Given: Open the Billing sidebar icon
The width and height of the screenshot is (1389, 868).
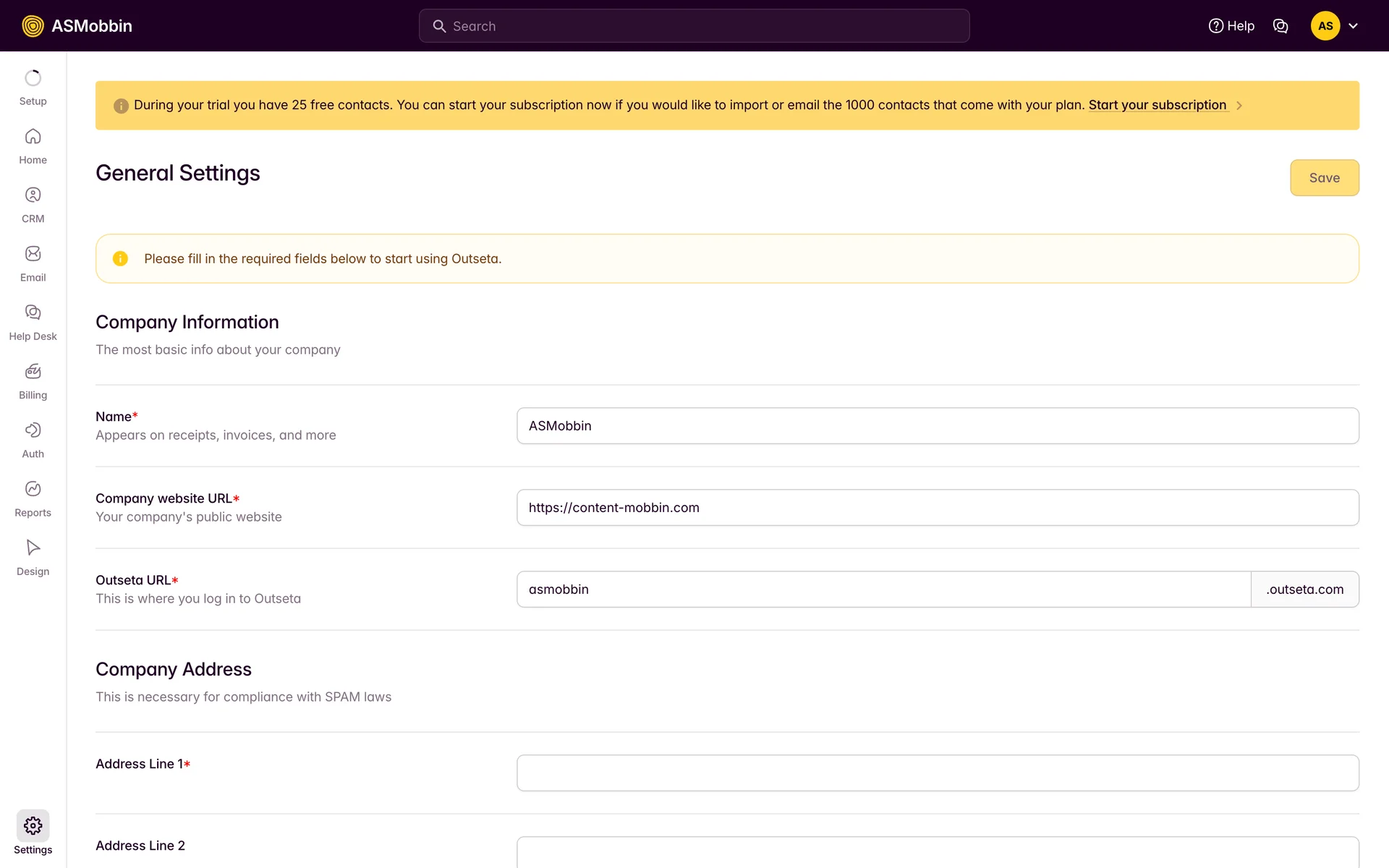Looking at the screenshot, I should 33,372.
